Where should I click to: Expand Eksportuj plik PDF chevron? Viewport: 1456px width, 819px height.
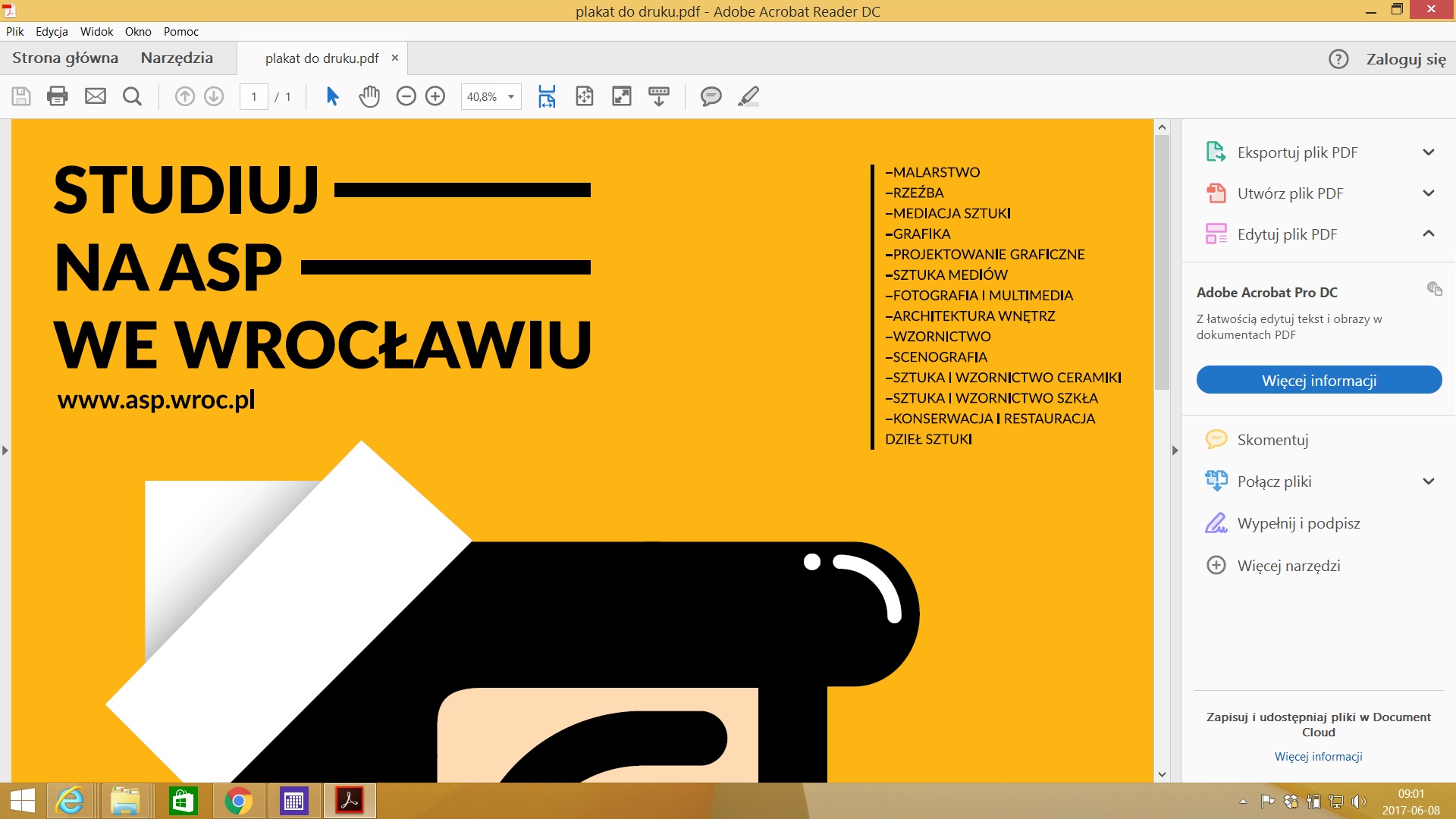pos(1429,152)
